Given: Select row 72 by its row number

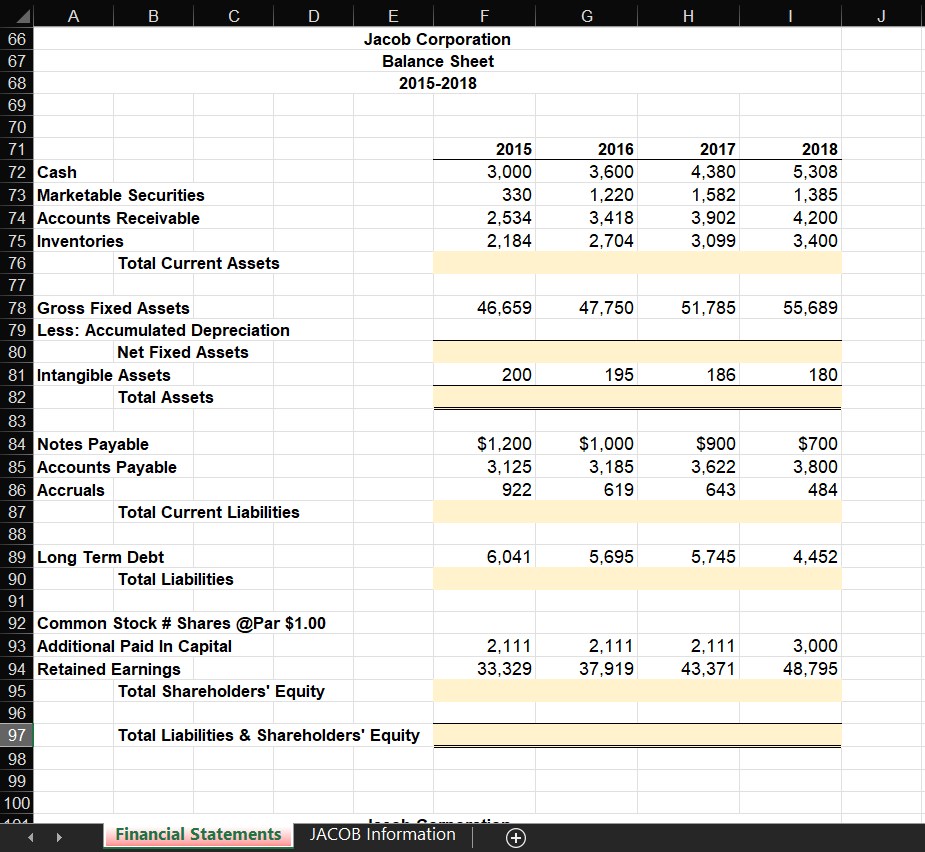Looking at the screenshot, I should [x=16, y=172].
